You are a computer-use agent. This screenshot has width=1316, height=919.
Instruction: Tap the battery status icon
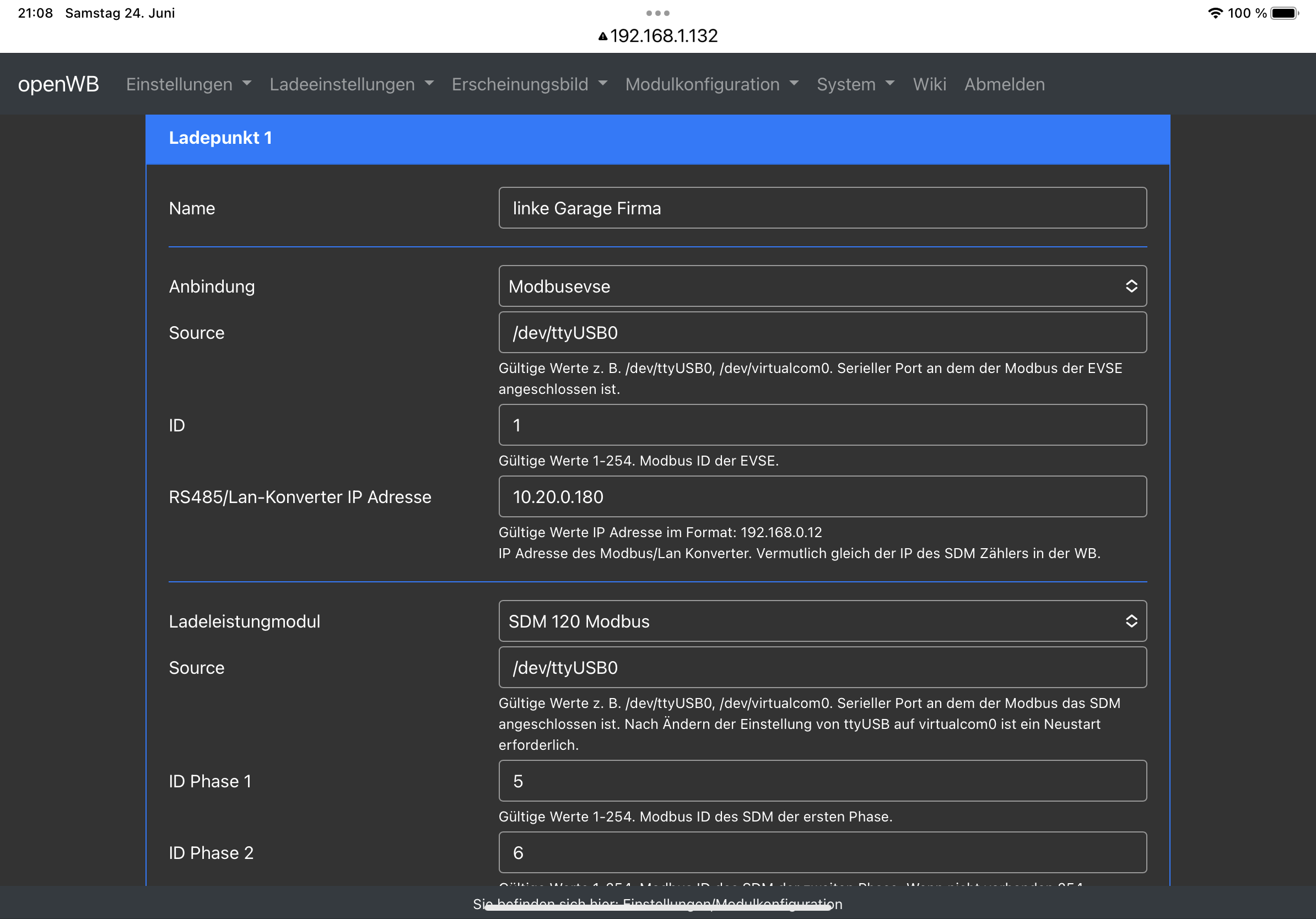[x=1285, y=13]
